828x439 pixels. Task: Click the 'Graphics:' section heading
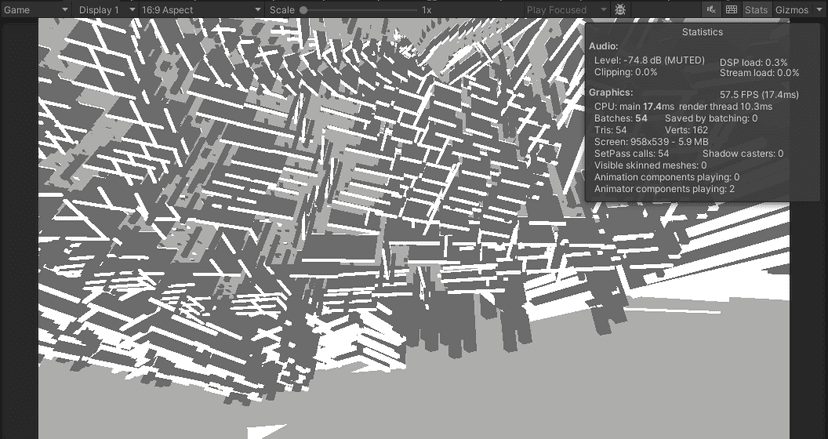(610, 92)
